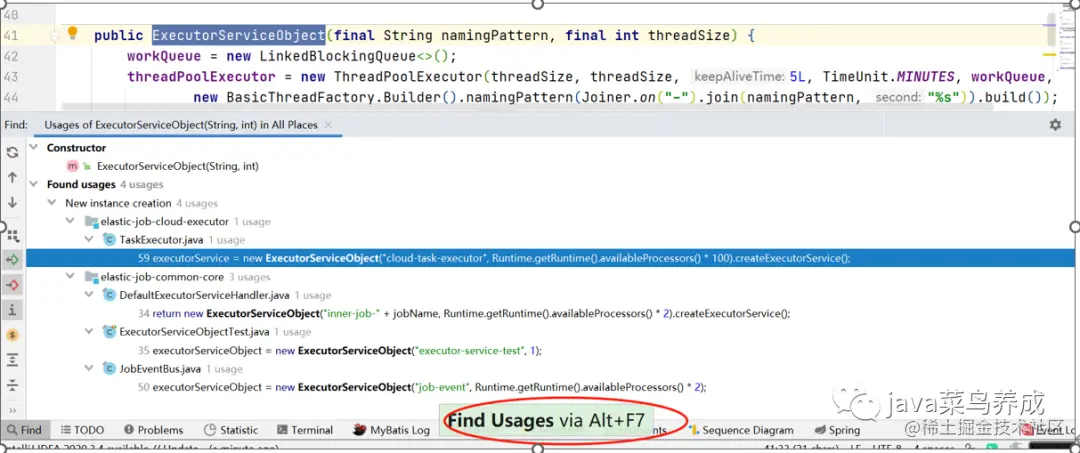The height and width of the screenshot is (453, 1080).
Task: Open the Group By options icon
Action: [12, 235]
